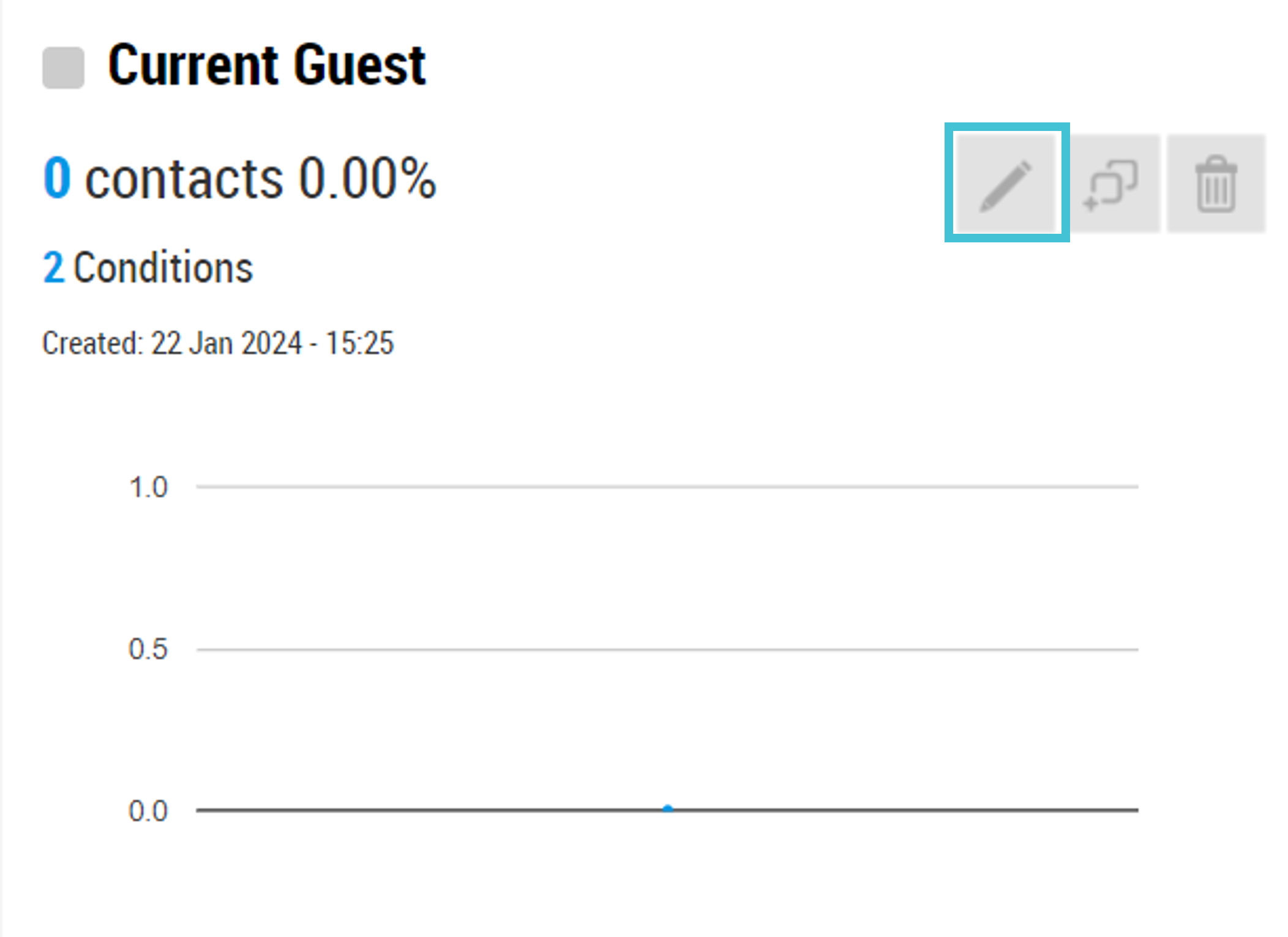Viewport: 1288px width, 937px height.
Task: Click the Created timestamp line
Action: point(218,343)
